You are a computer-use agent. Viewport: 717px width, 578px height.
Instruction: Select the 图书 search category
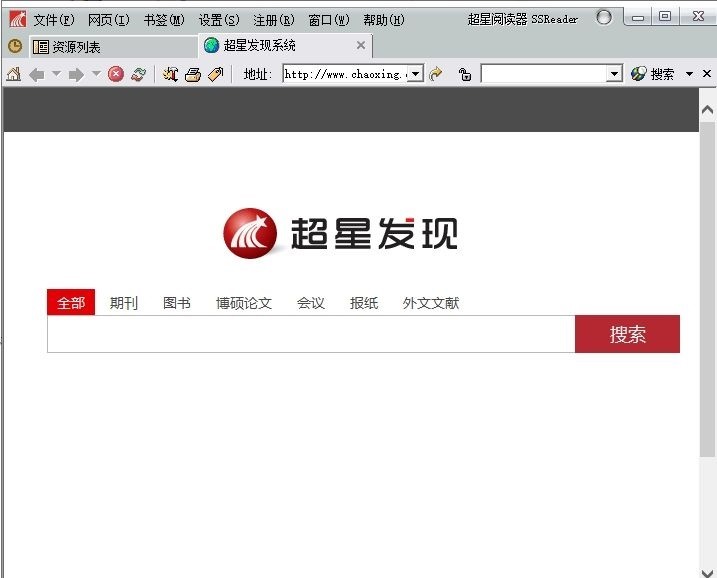pyautogui.click(x=177, y=303)
